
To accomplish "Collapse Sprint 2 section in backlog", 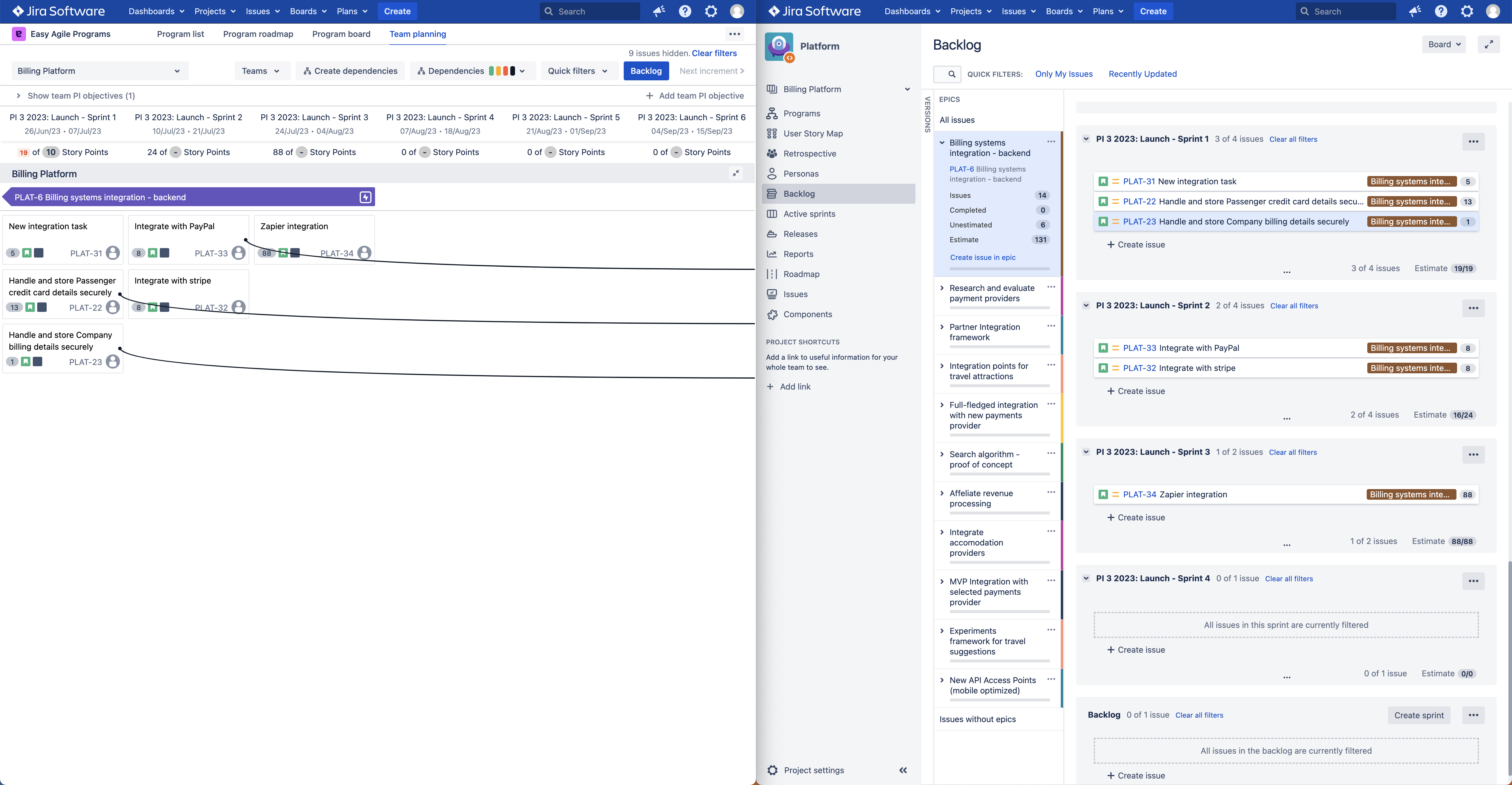I will [x=1086, y=306].
